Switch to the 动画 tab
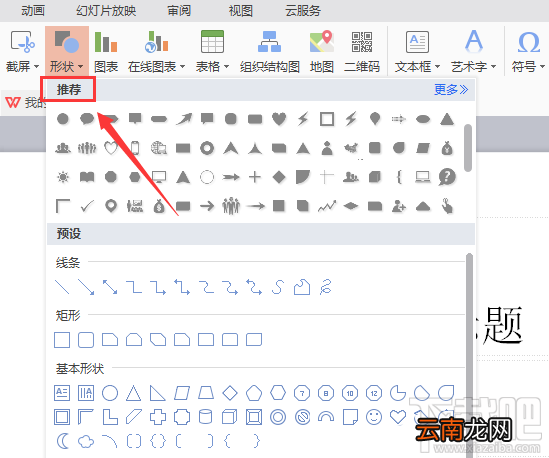549x458 pixels. 33,11
